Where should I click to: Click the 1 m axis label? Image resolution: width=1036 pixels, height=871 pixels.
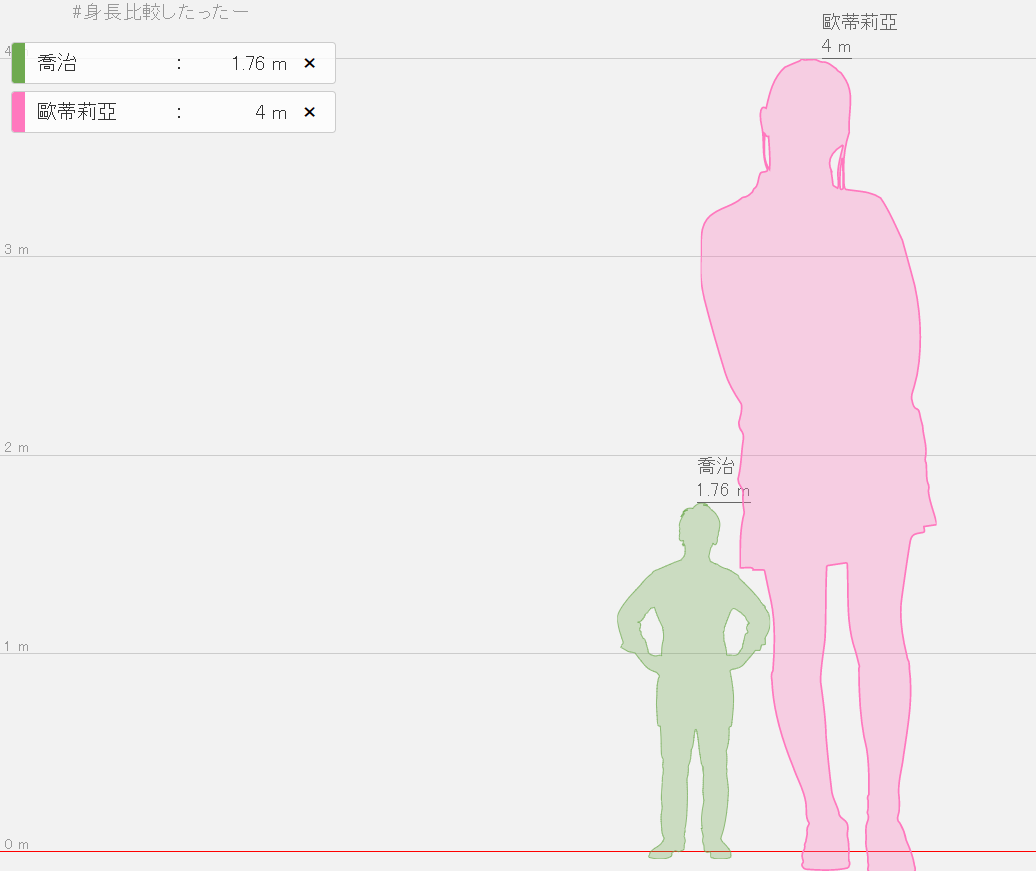point(17,646)
